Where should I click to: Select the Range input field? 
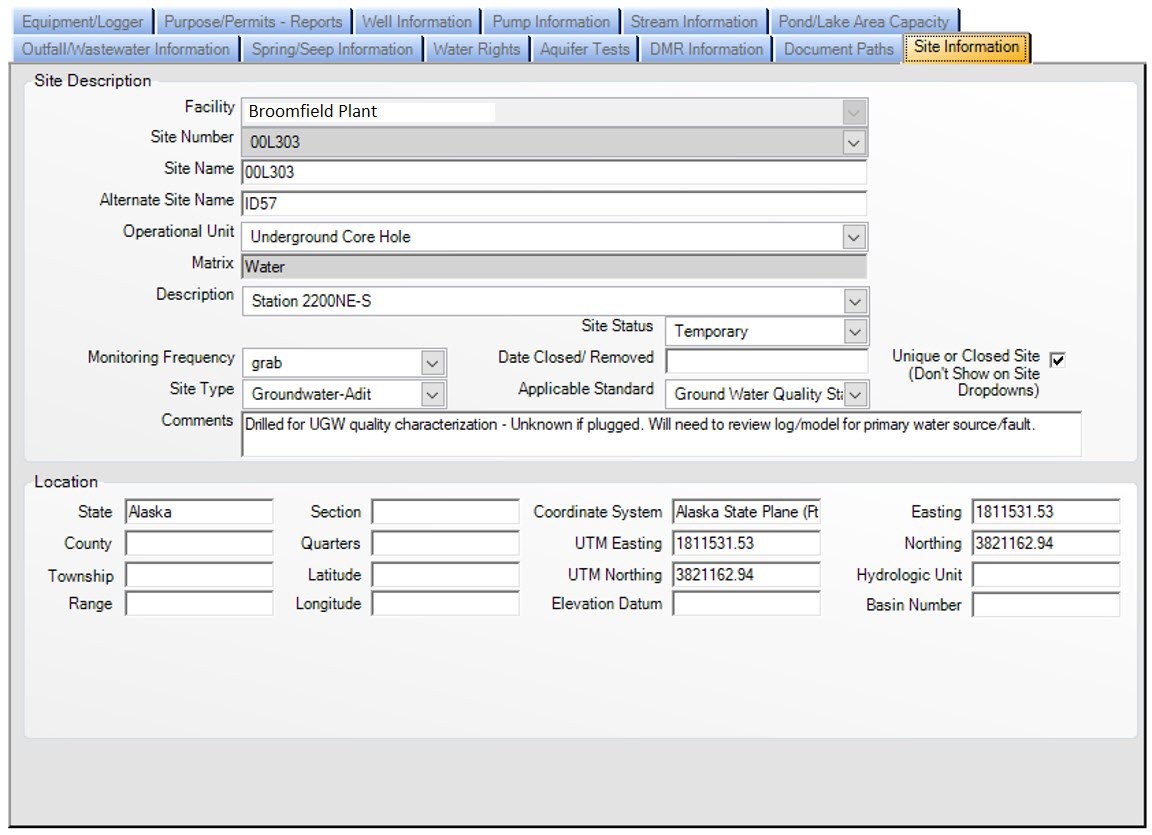click(199, 604)
